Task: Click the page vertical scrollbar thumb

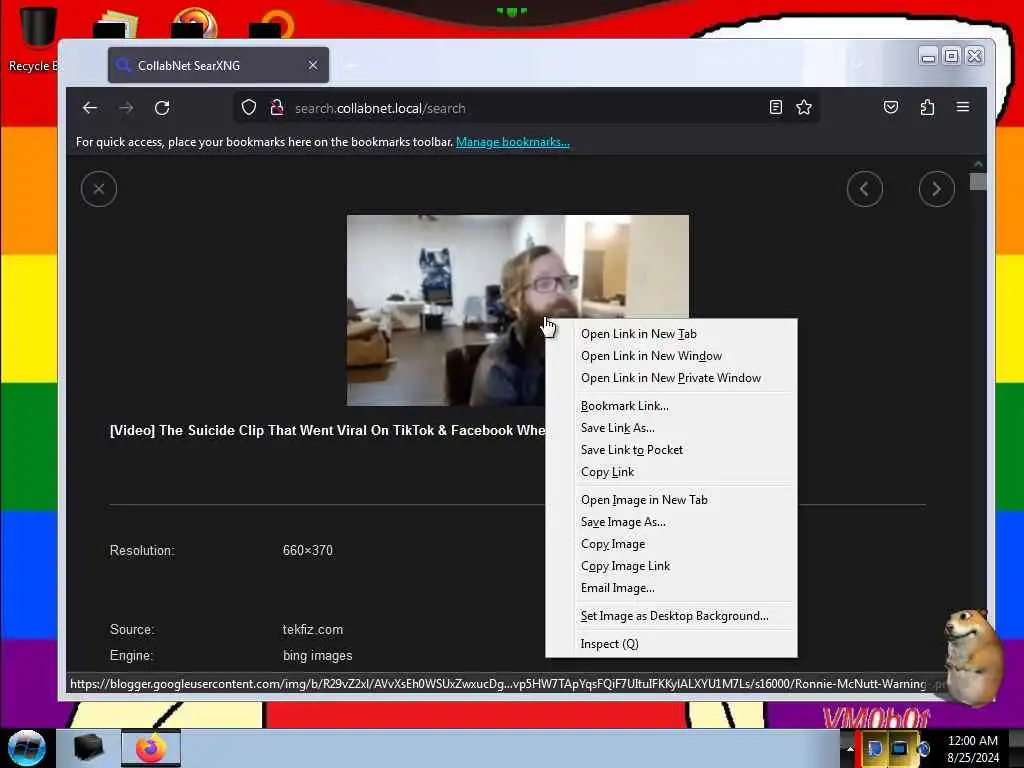Action: click(x=978, y=182)
